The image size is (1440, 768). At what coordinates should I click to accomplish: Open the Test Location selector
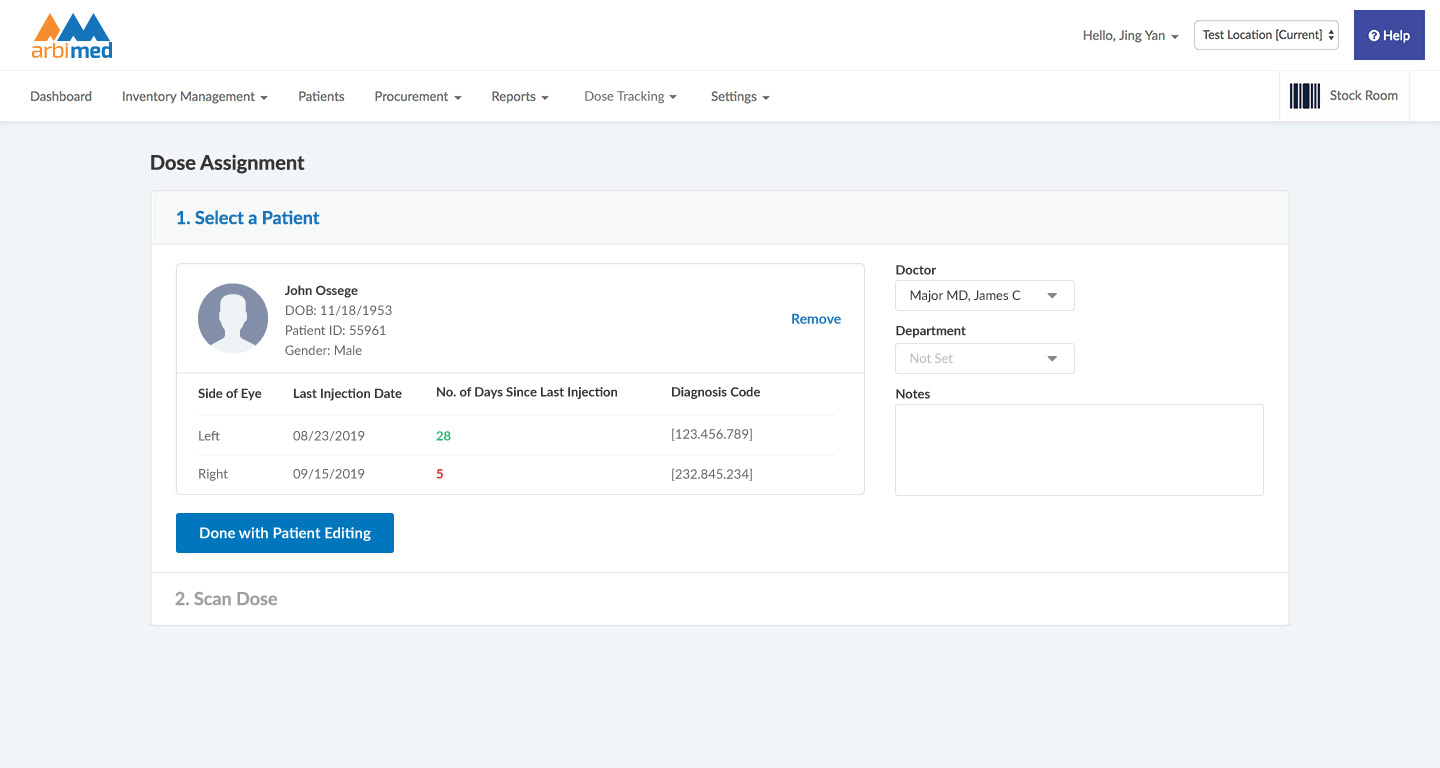pyautogui.click(x=1266, y=35)
